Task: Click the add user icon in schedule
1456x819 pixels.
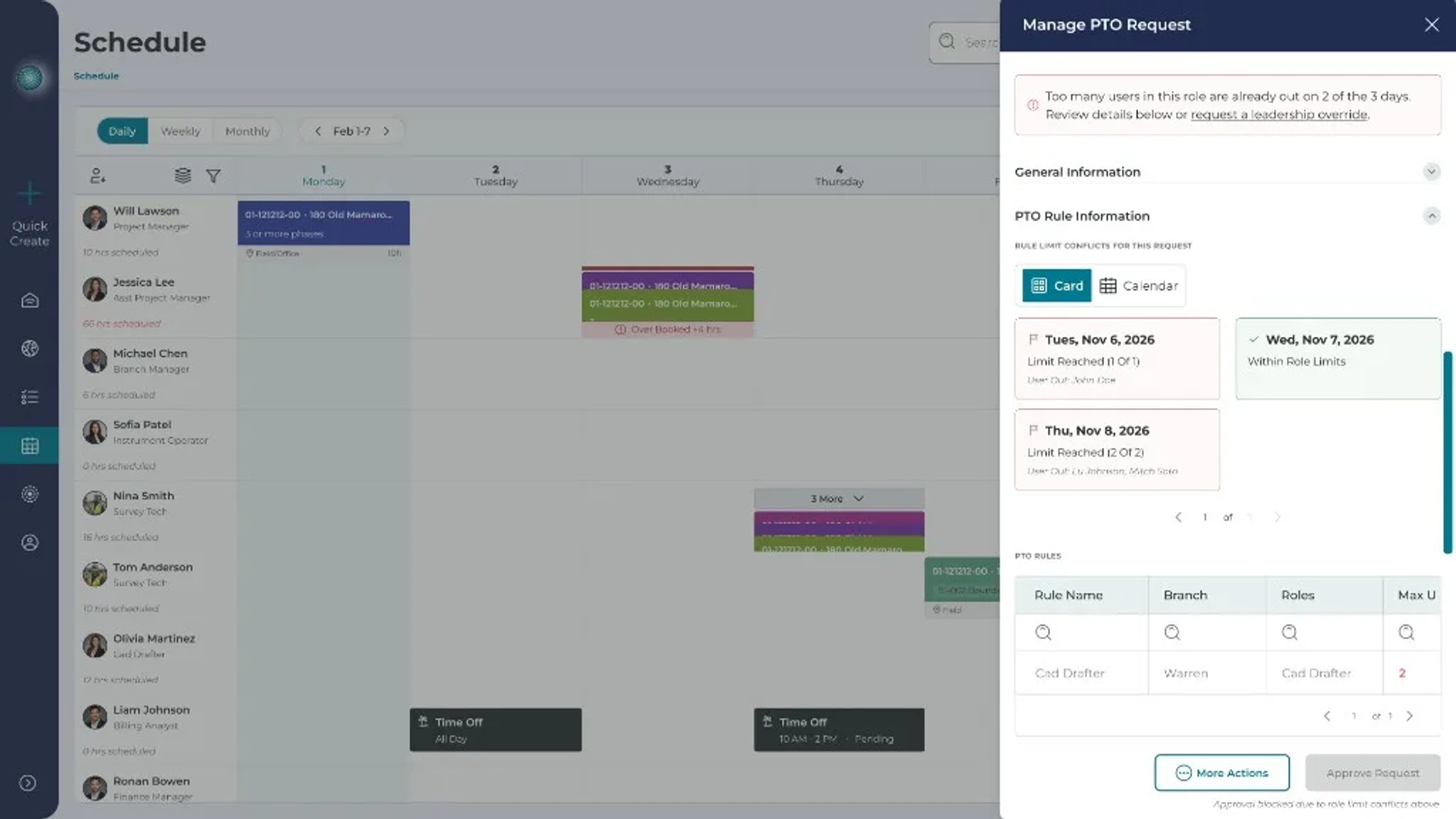Action: click(x=97, y=176)
